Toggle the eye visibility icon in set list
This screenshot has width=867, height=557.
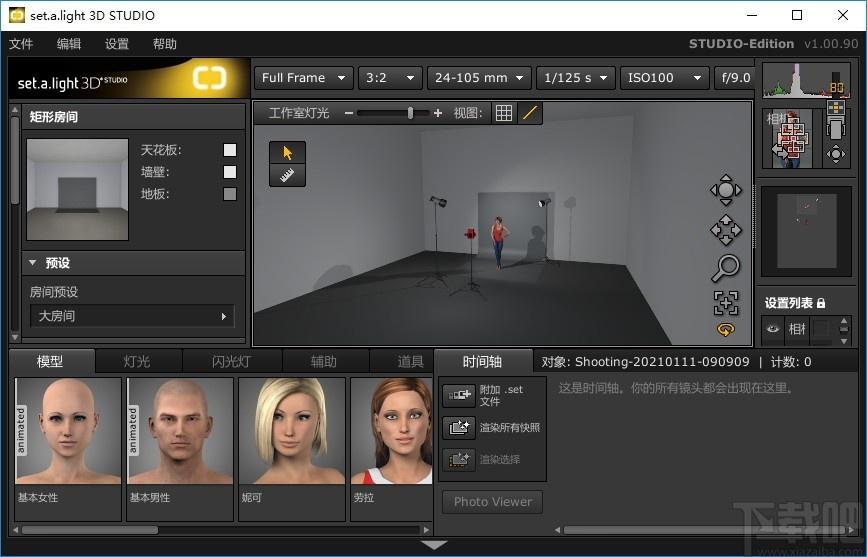(x=773, y=329)
